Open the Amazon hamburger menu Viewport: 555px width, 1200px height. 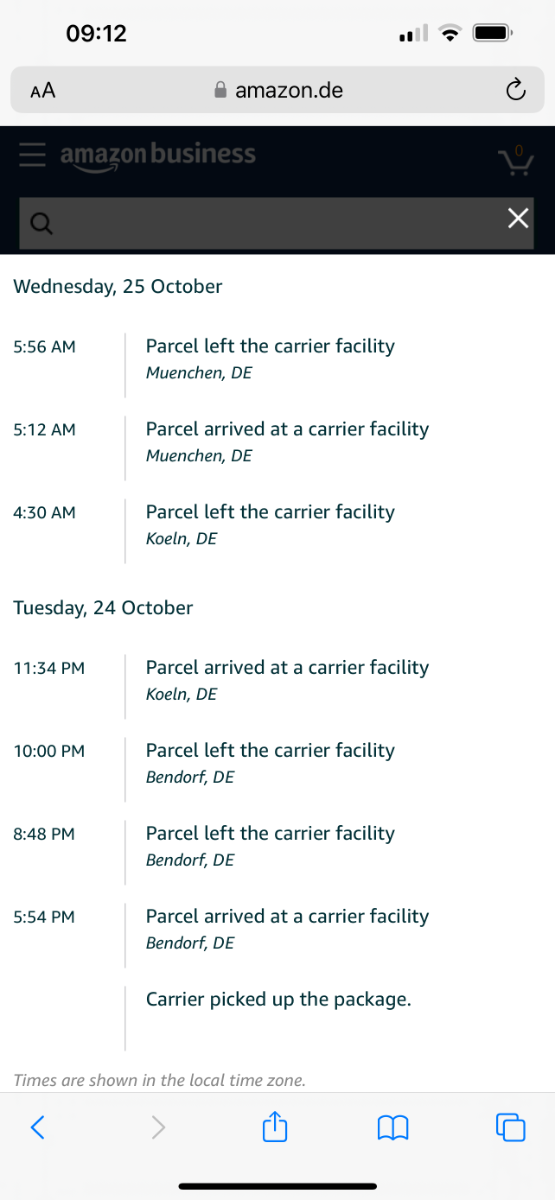33,155
